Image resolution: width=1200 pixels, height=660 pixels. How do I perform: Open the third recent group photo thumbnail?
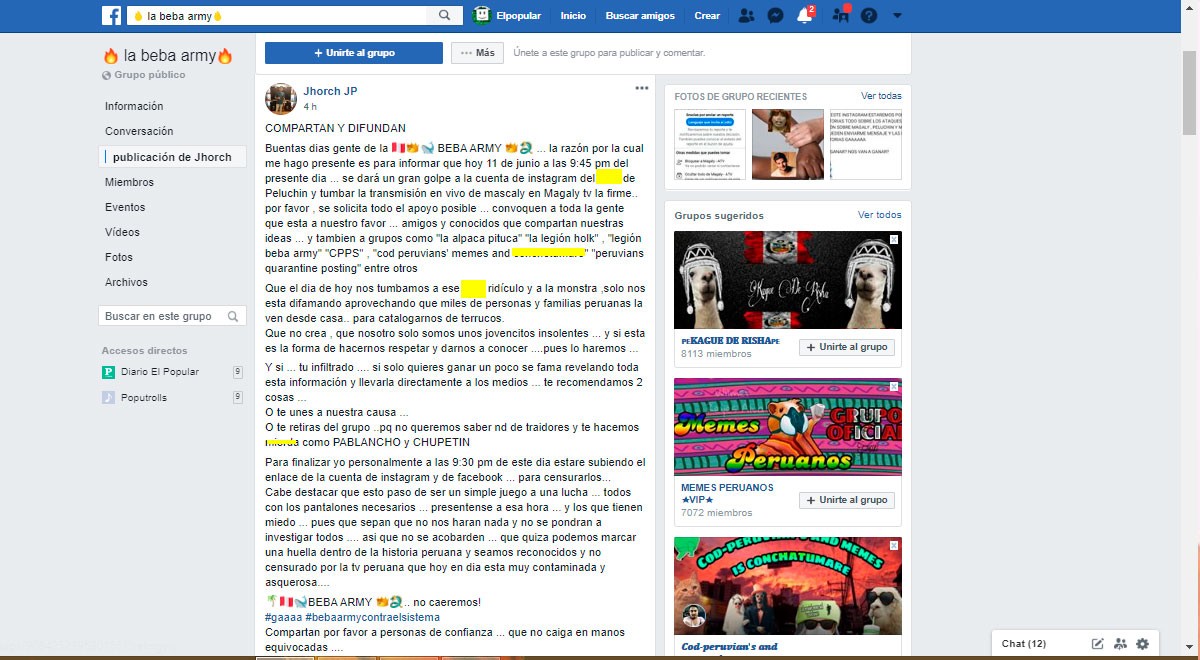866,144
